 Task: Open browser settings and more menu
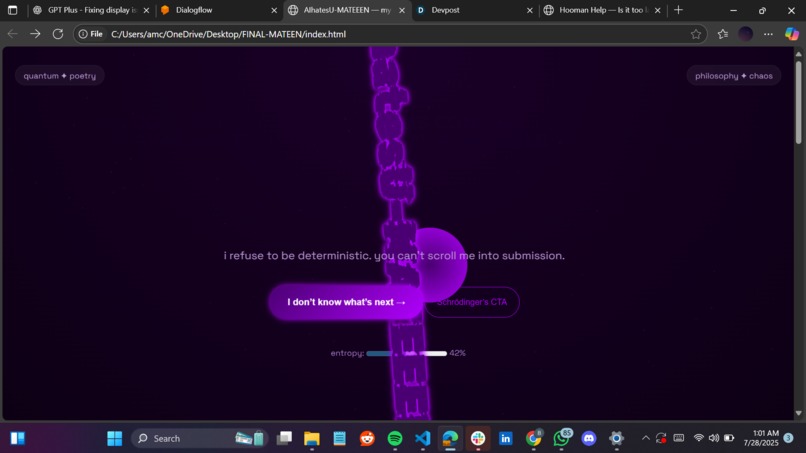(x=768, y=34)
